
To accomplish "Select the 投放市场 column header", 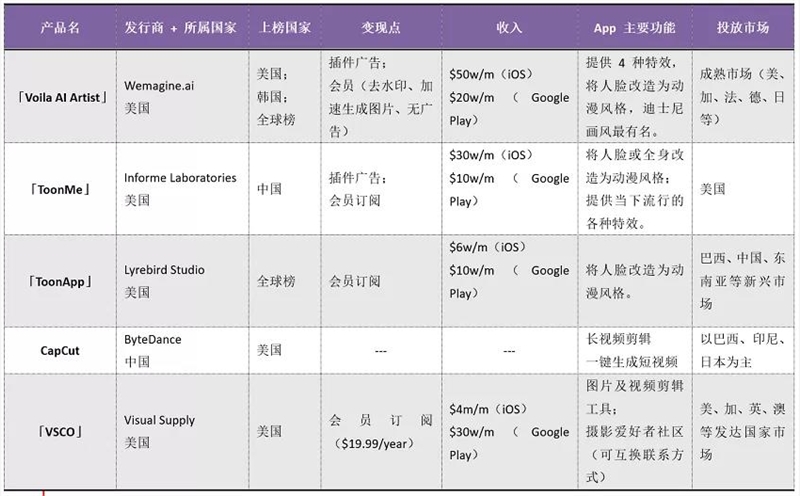I will click(742, 28).
